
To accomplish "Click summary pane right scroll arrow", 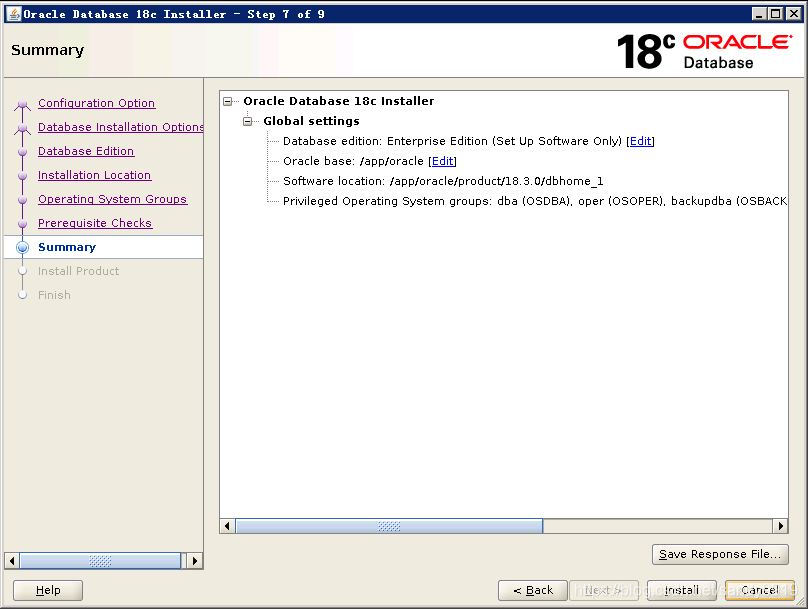I will pyautogui.click(x=780, y=526).
